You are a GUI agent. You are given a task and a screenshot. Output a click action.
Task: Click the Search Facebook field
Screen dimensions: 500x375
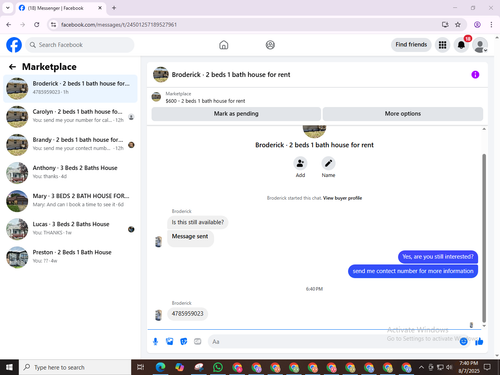click(80, 45)
